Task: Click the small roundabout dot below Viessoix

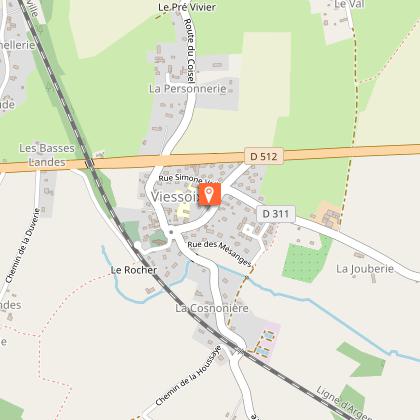Action: point(171,232)
